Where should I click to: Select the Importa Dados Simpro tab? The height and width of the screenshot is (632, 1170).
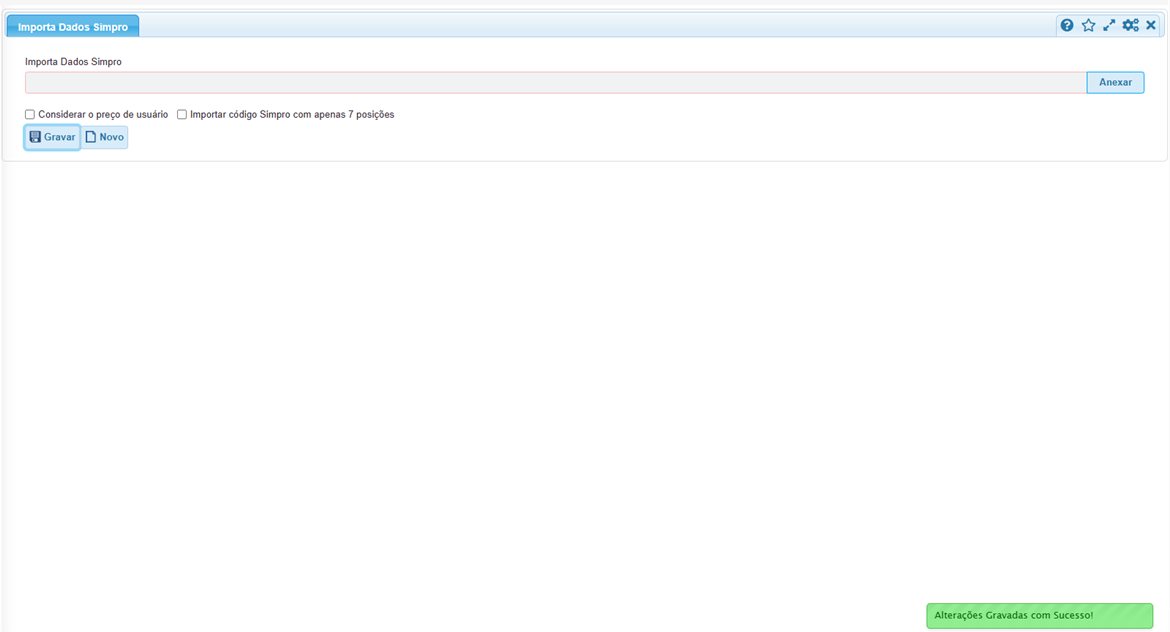tap(73, 27)
